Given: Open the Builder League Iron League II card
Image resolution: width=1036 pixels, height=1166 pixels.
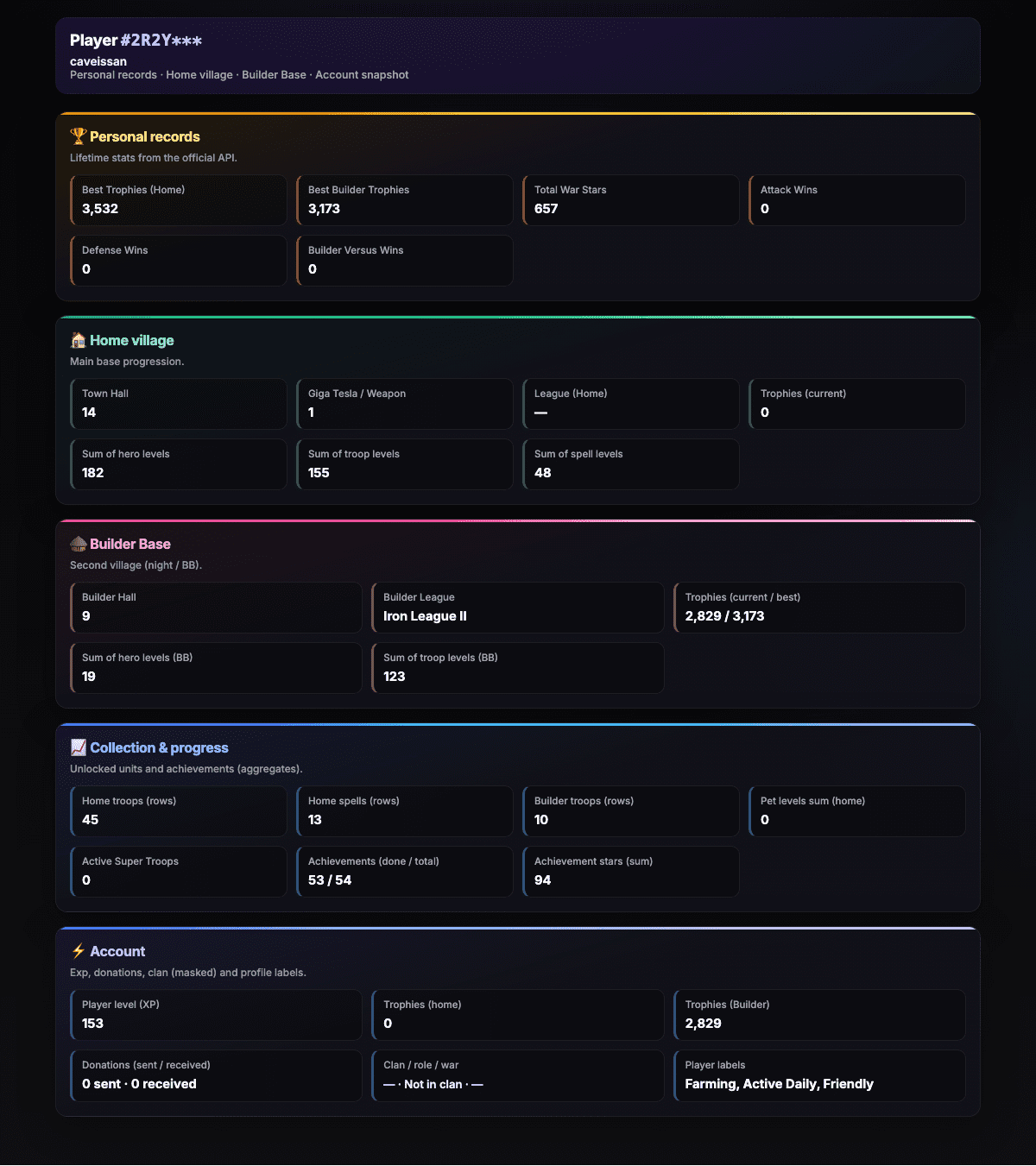Looking at the screenshot, I should tap(518, 608).
